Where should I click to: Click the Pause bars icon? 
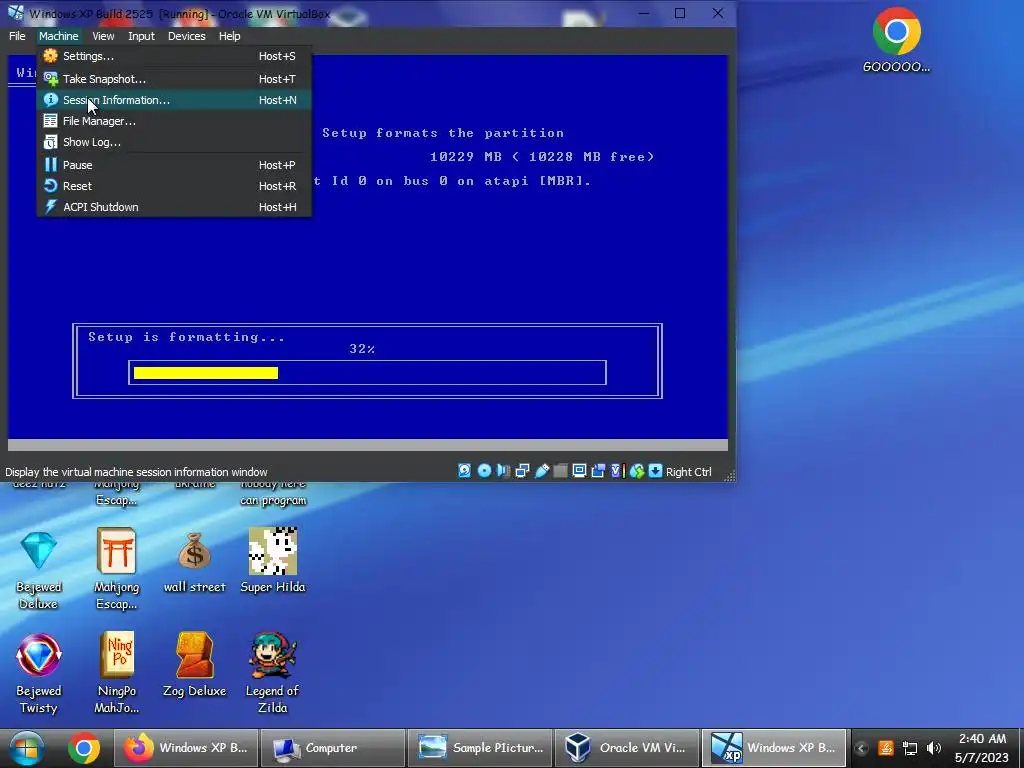(x=50, y=165)
